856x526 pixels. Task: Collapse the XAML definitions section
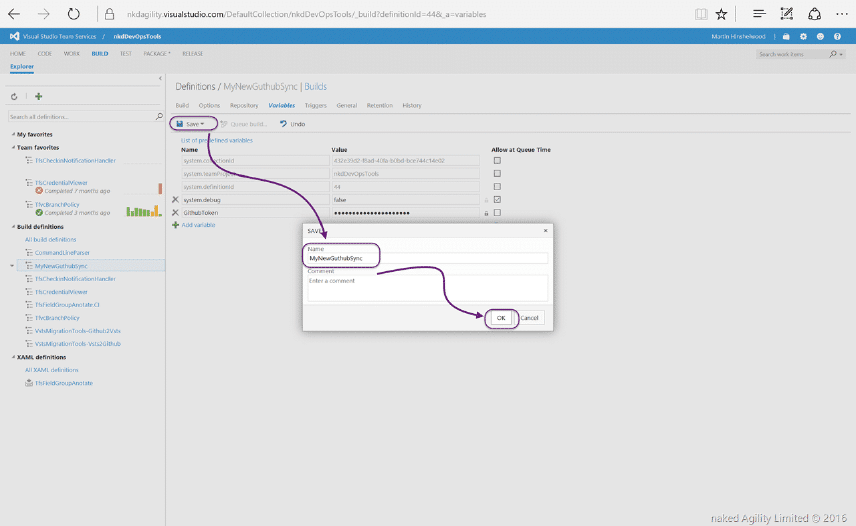[13, 357]
